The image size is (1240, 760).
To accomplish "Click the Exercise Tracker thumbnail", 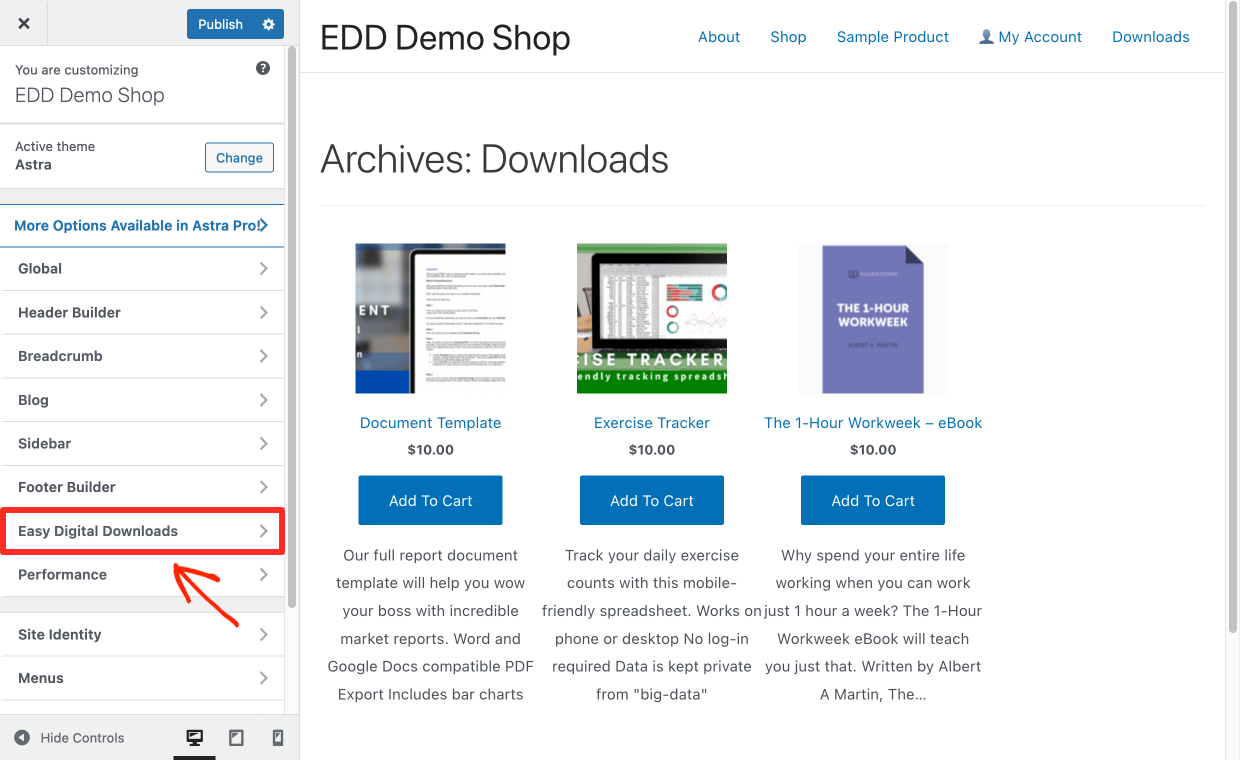I will click(x=652, y=319).
